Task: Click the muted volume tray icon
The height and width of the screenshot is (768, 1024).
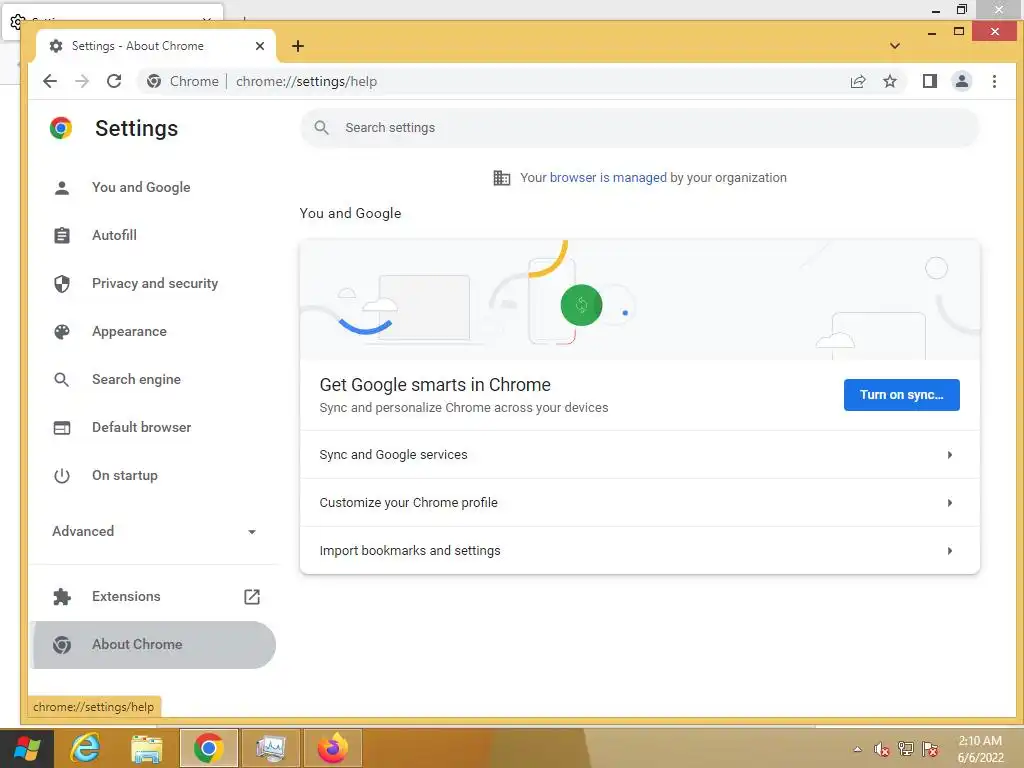Action: [882, 749]
